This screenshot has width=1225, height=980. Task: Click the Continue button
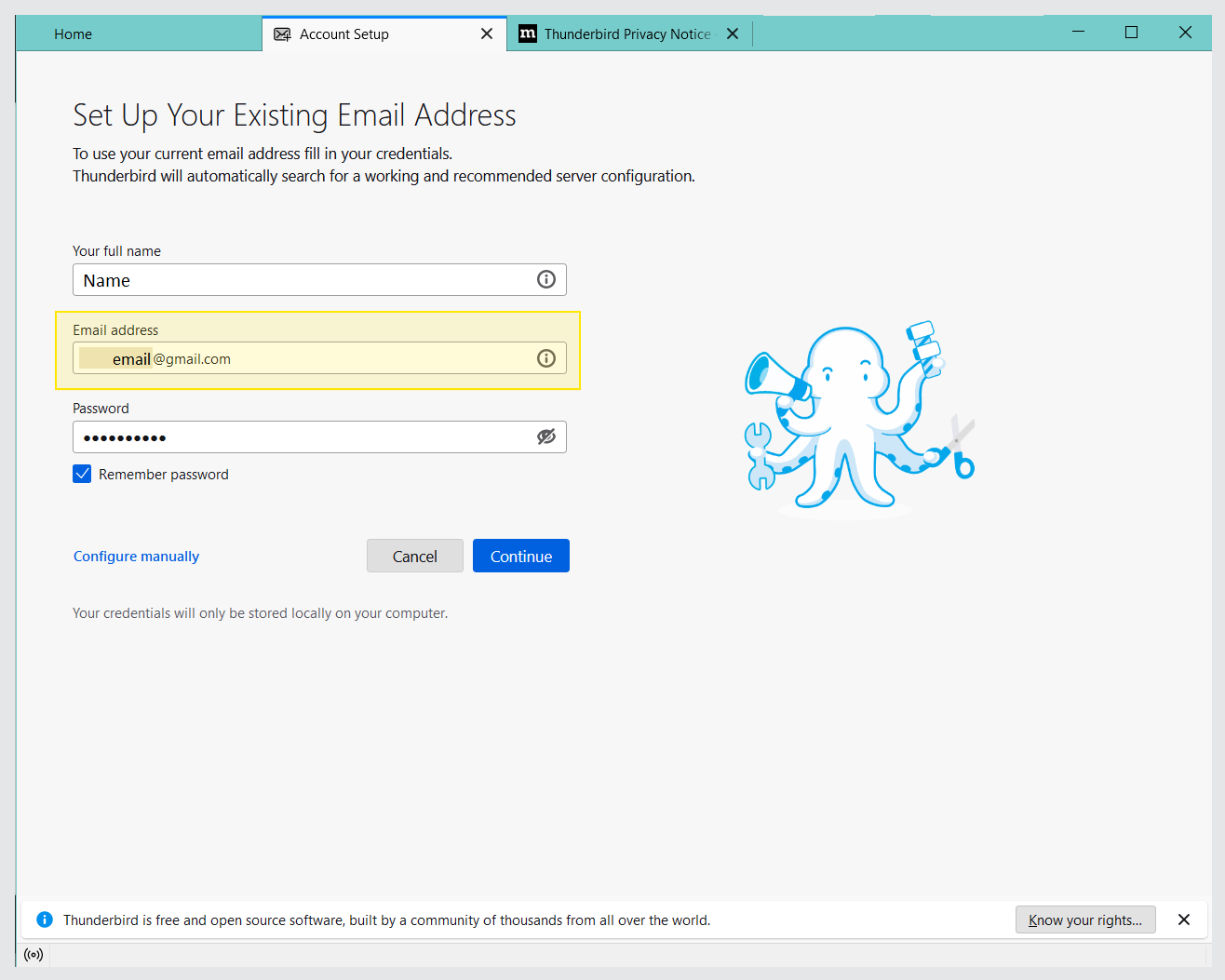click(x=521, y=556)
